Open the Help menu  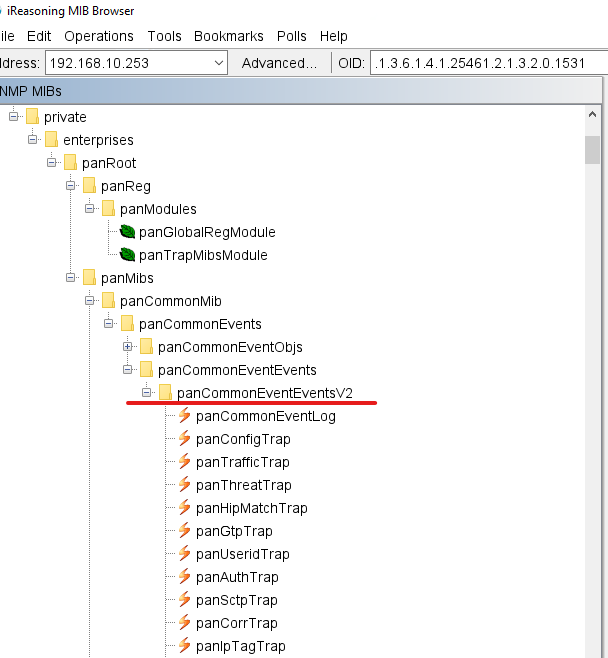coord(334,36)
